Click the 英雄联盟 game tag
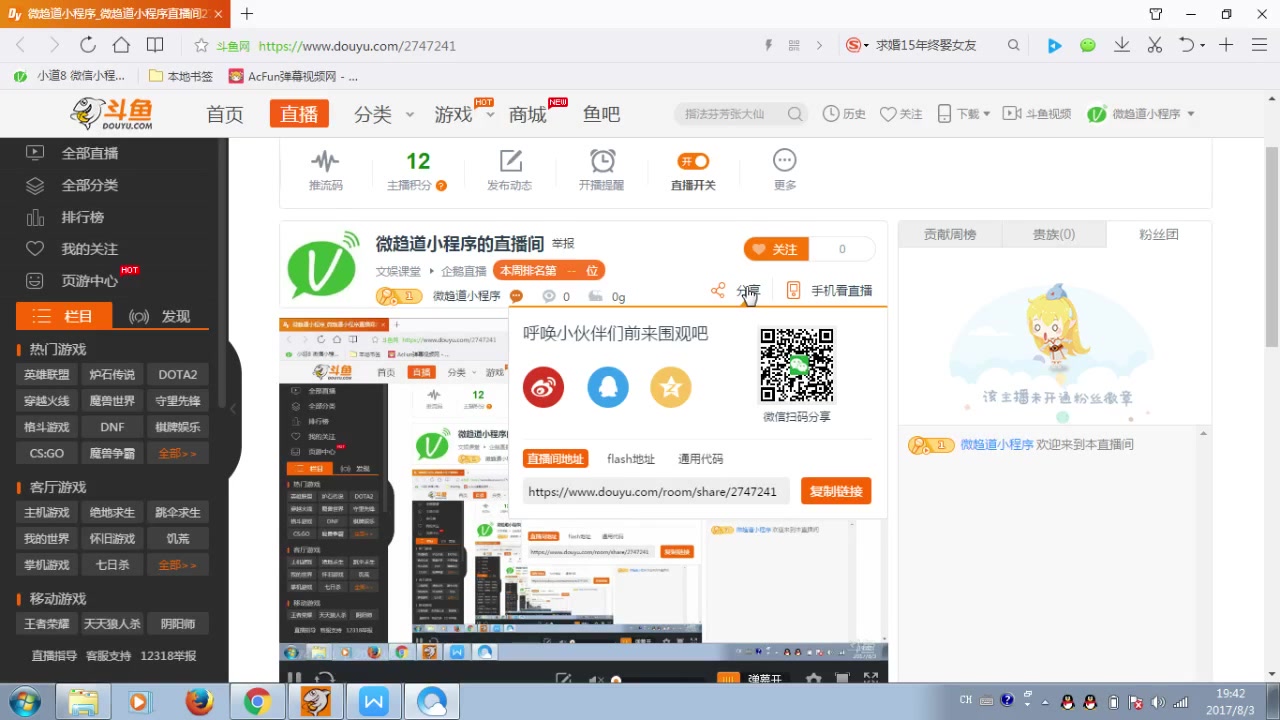This screenshot has height=720, width=1280. (47, 375)
